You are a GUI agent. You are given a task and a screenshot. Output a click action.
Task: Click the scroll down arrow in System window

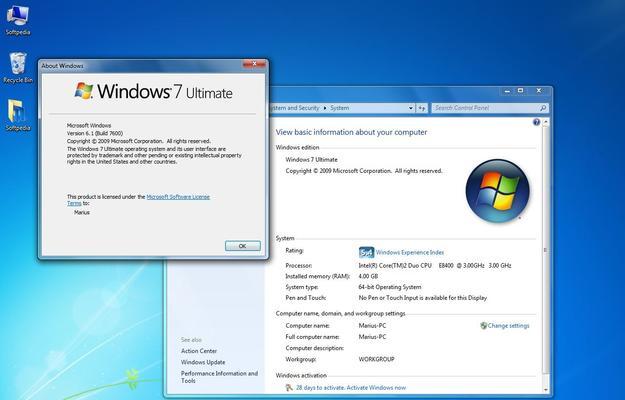pyautogui.click(x=545, y=390)
